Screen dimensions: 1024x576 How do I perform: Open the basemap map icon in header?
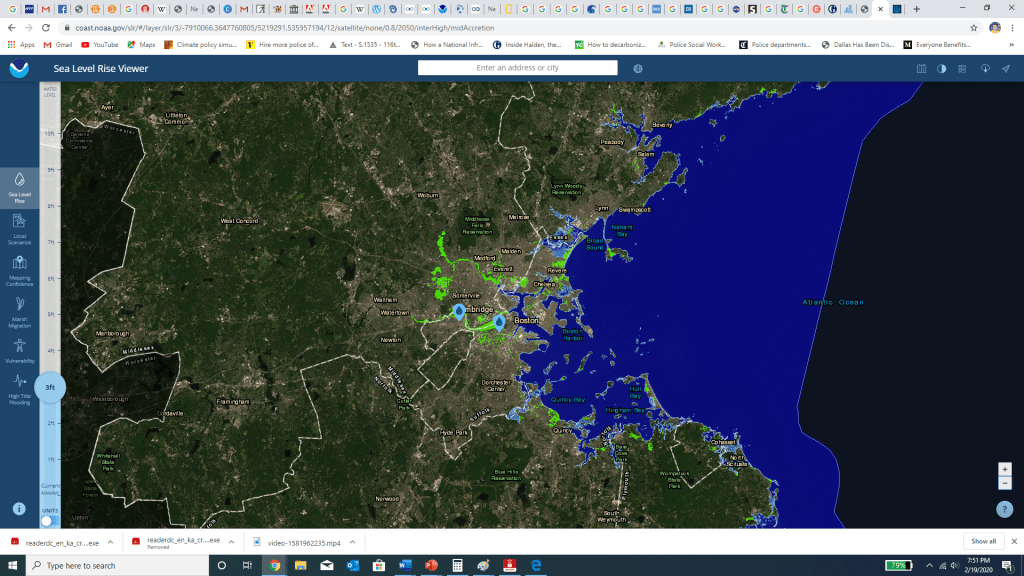pyautogui.click(x=922, y=68)
